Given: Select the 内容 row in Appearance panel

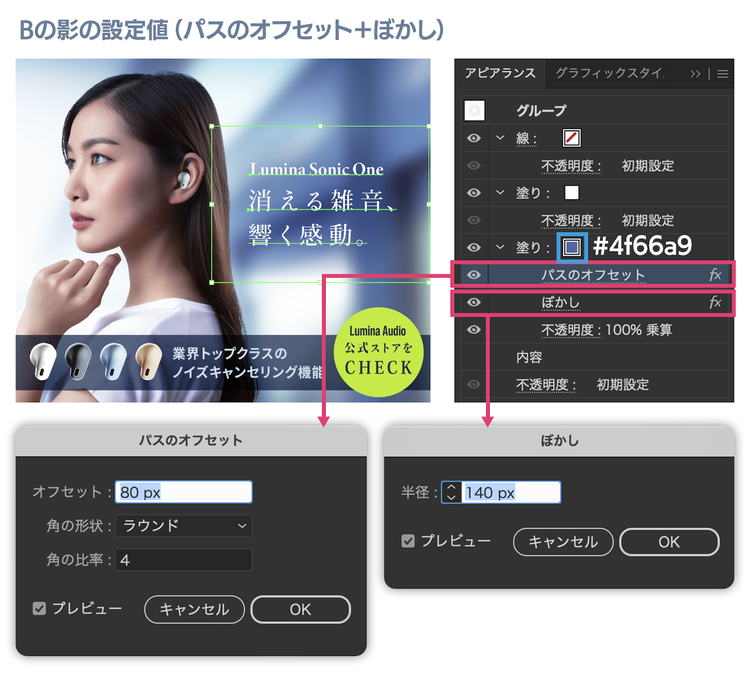Looking at the screenshot, I should 595,357.
